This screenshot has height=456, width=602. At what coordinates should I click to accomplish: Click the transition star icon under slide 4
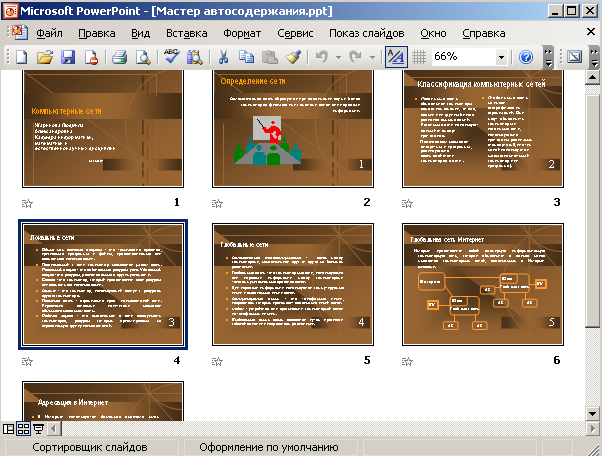(x=27, y=361)
